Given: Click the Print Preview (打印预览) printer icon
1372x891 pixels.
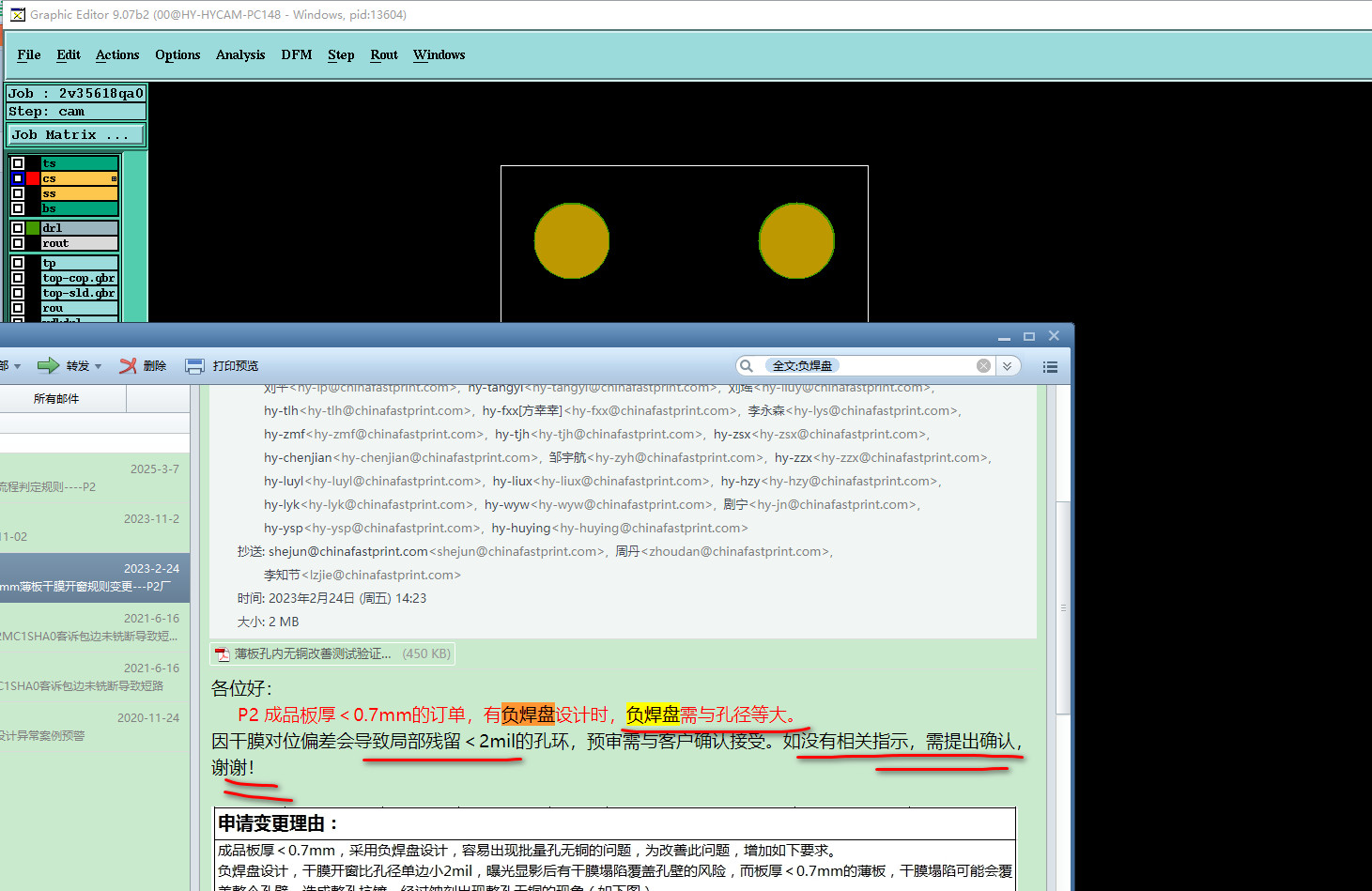Looking at the screenshot, I should [x=194, y=366].
